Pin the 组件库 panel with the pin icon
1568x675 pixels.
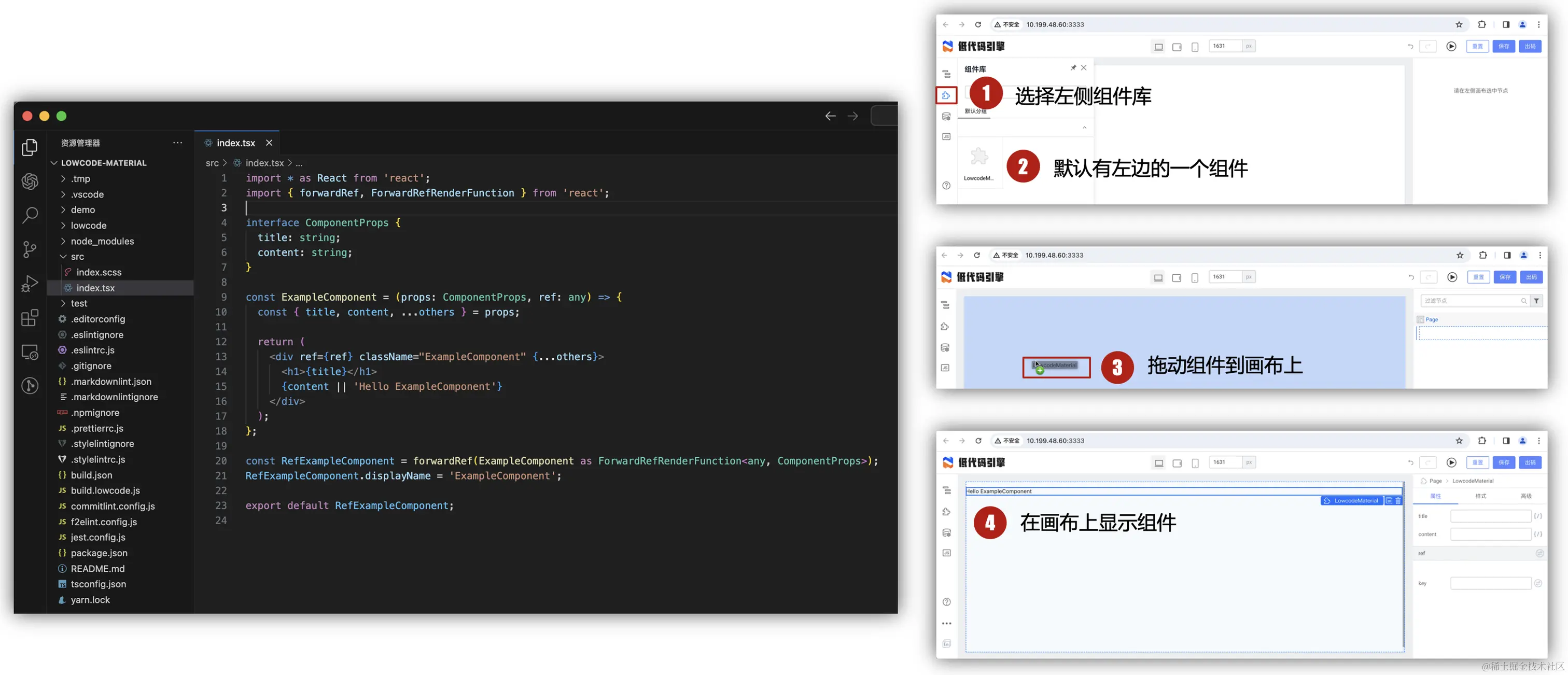click(1073, 67)
